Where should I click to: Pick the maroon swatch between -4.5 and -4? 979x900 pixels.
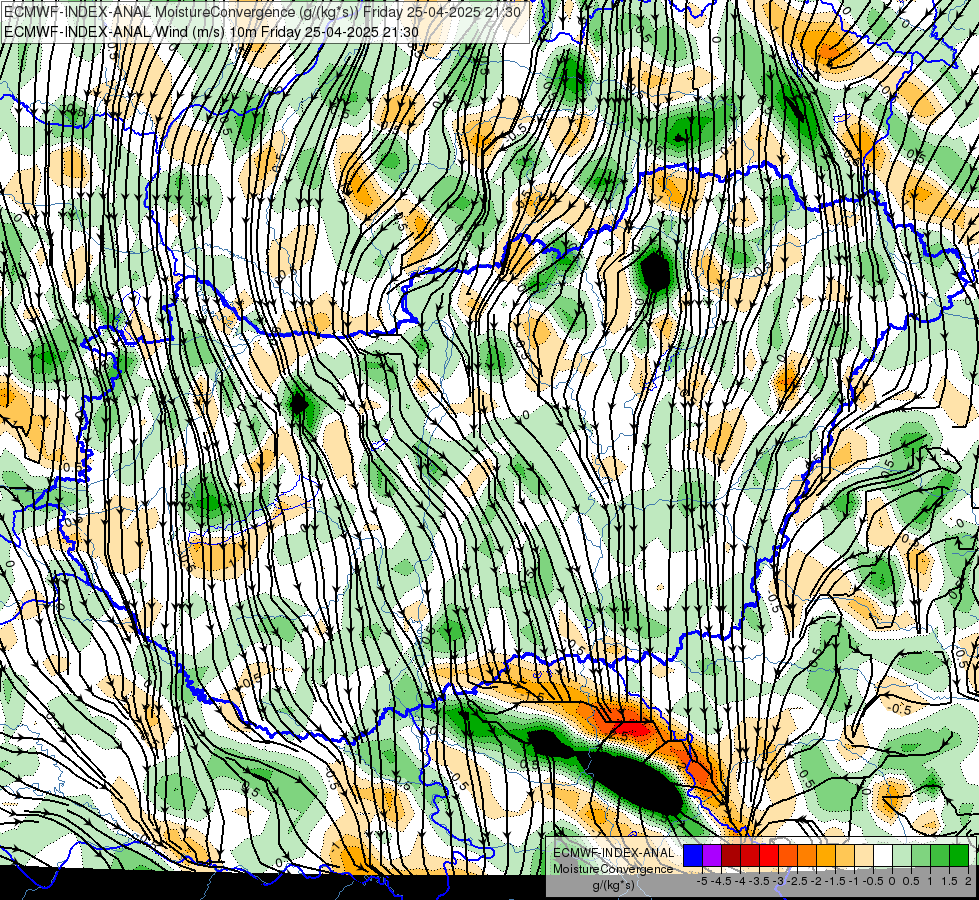click(x=731, y=856)
